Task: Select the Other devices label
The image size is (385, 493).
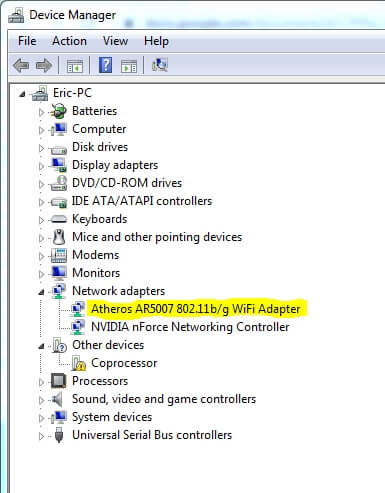Action: click(x=108, y=345)
